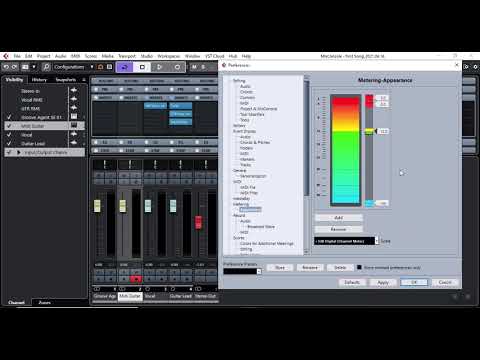Open the Transport menu

pos(127,56)
